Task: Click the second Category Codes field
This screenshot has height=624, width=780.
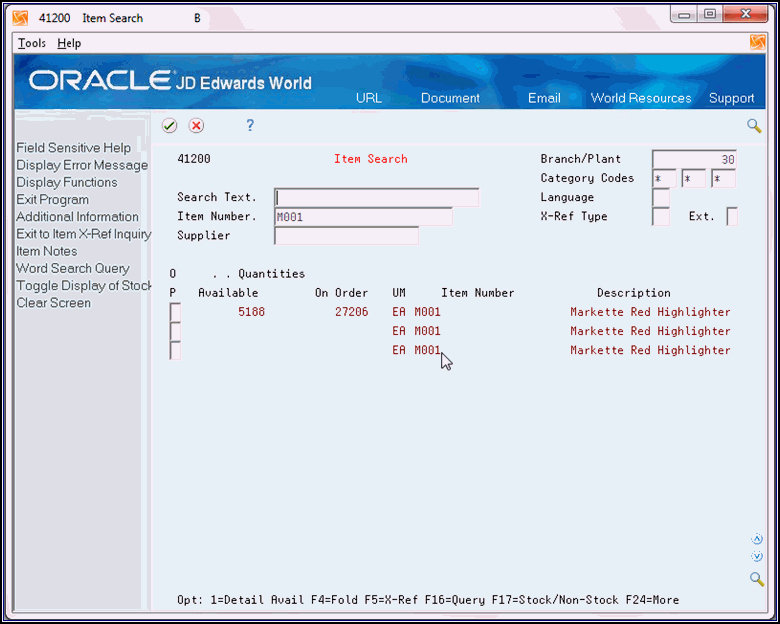Action: tap(693, 178)
